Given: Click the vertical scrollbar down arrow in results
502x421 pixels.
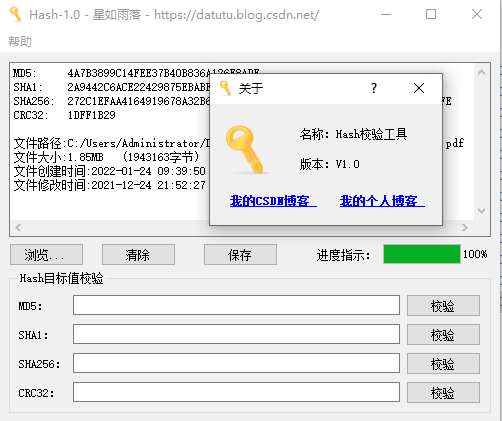Looking at the screenshot, I should point(481,211).
